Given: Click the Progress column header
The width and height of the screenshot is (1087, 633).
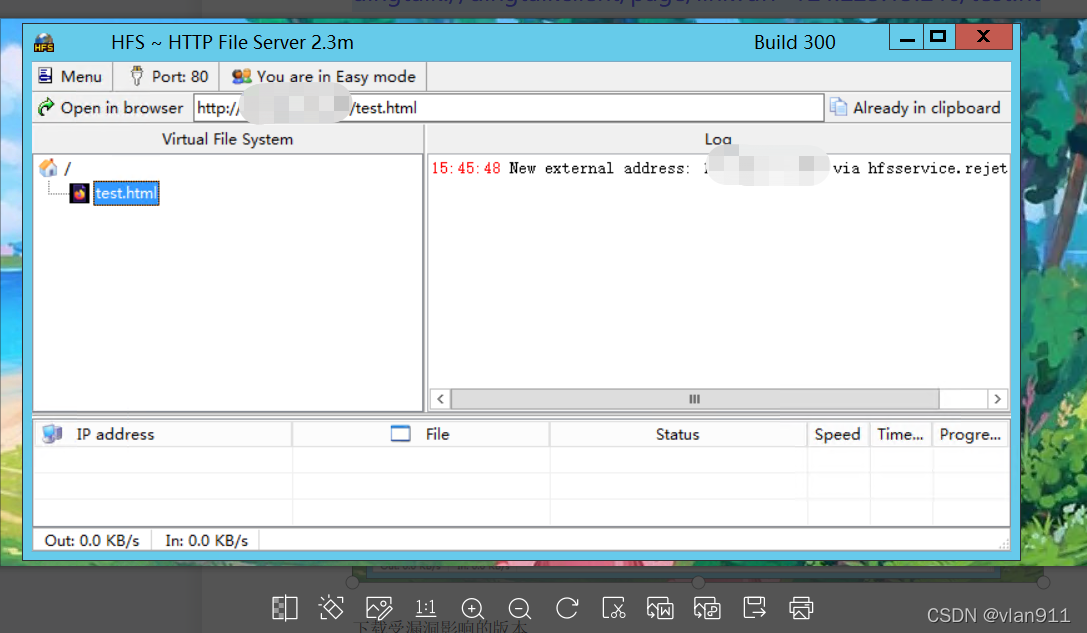Looking at the screenshot, I should (x=971, y=434).
